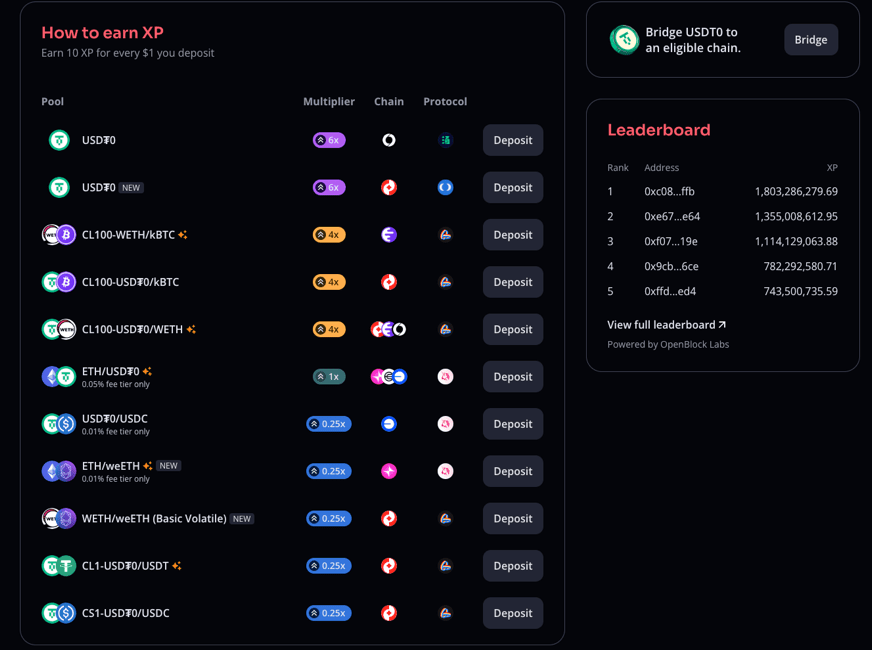872x650 pixels.
Task: Click the 0.25x multiplier badge for CL1-USD₮0/USDT
Action: click(x=329, y=566)
